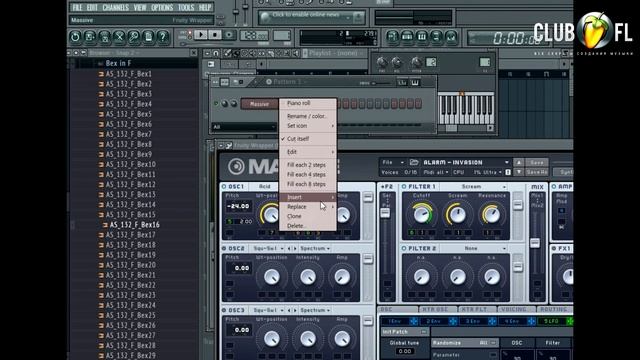640x360 pixels.
Task: Expand the Set icon submenu
Action: click(x=308, y=126)
